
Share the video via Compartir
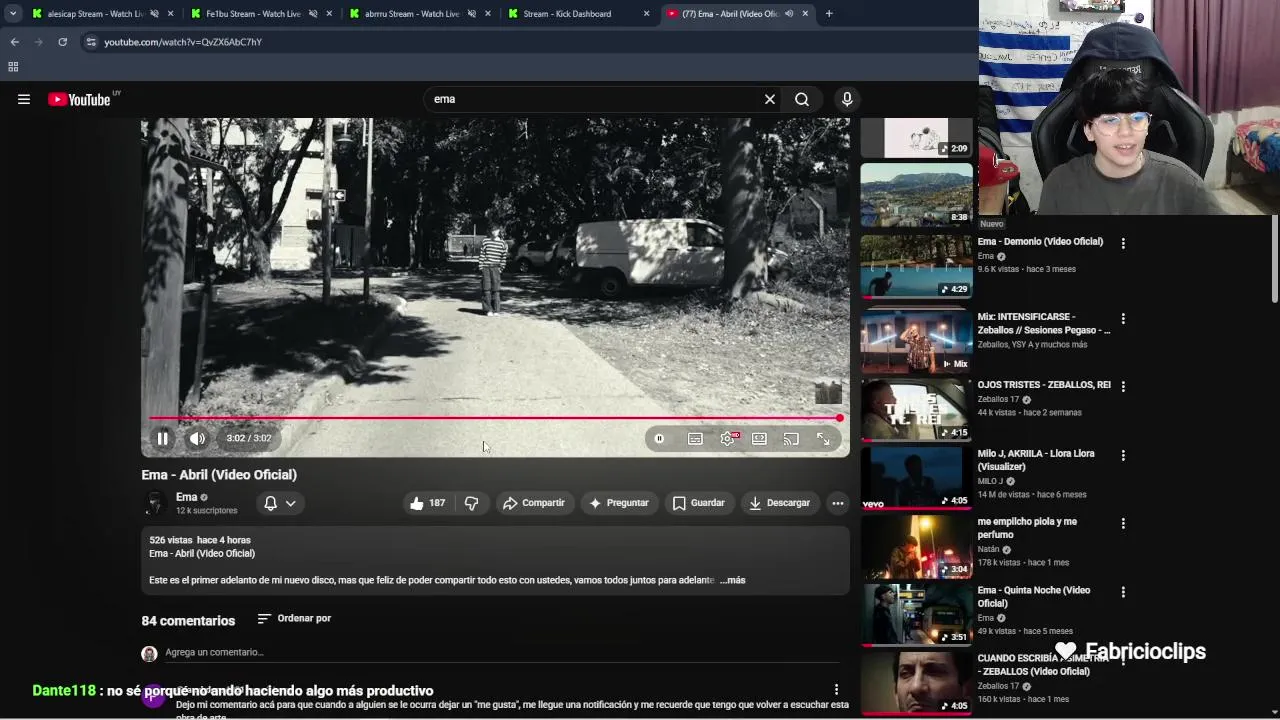[534, 503]
